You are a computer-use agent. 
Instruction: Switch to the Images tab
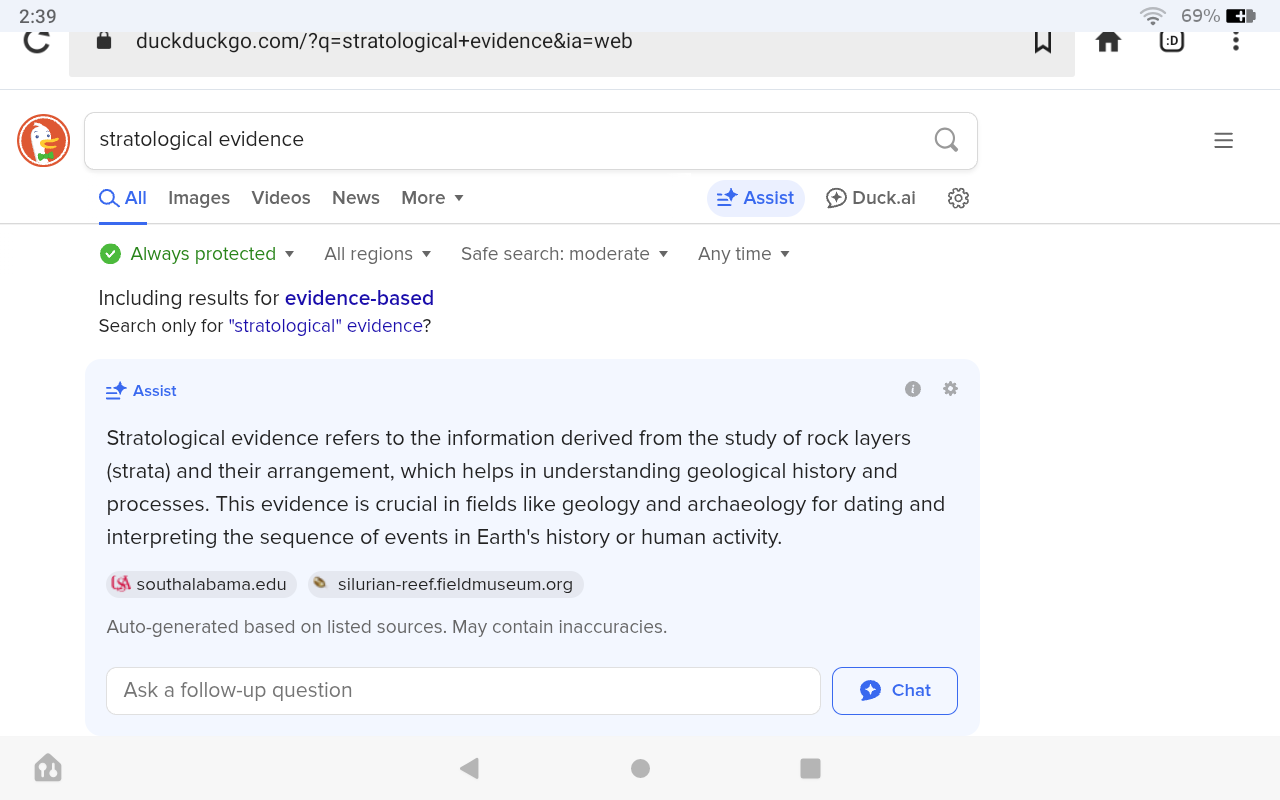(199, 198)
